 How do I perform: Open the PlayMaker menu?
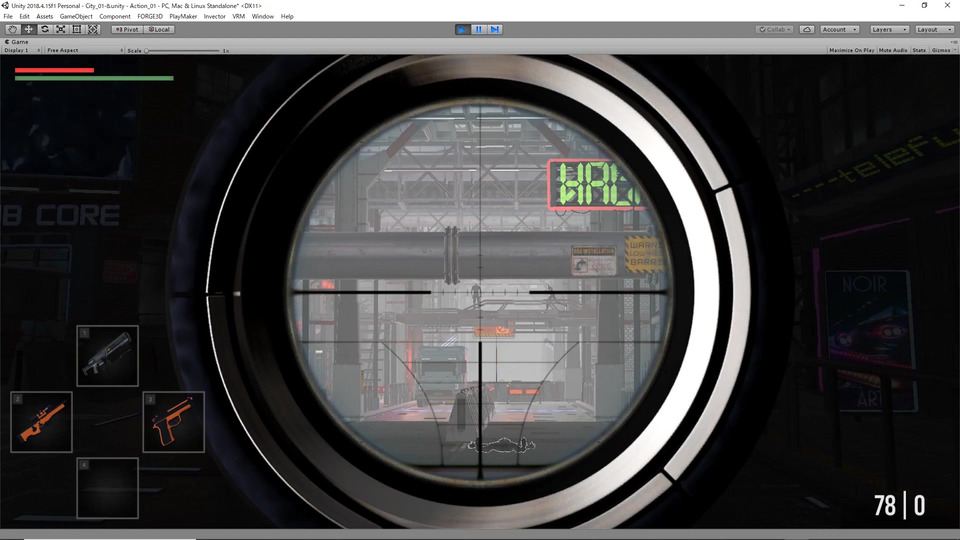click(183, 17)
